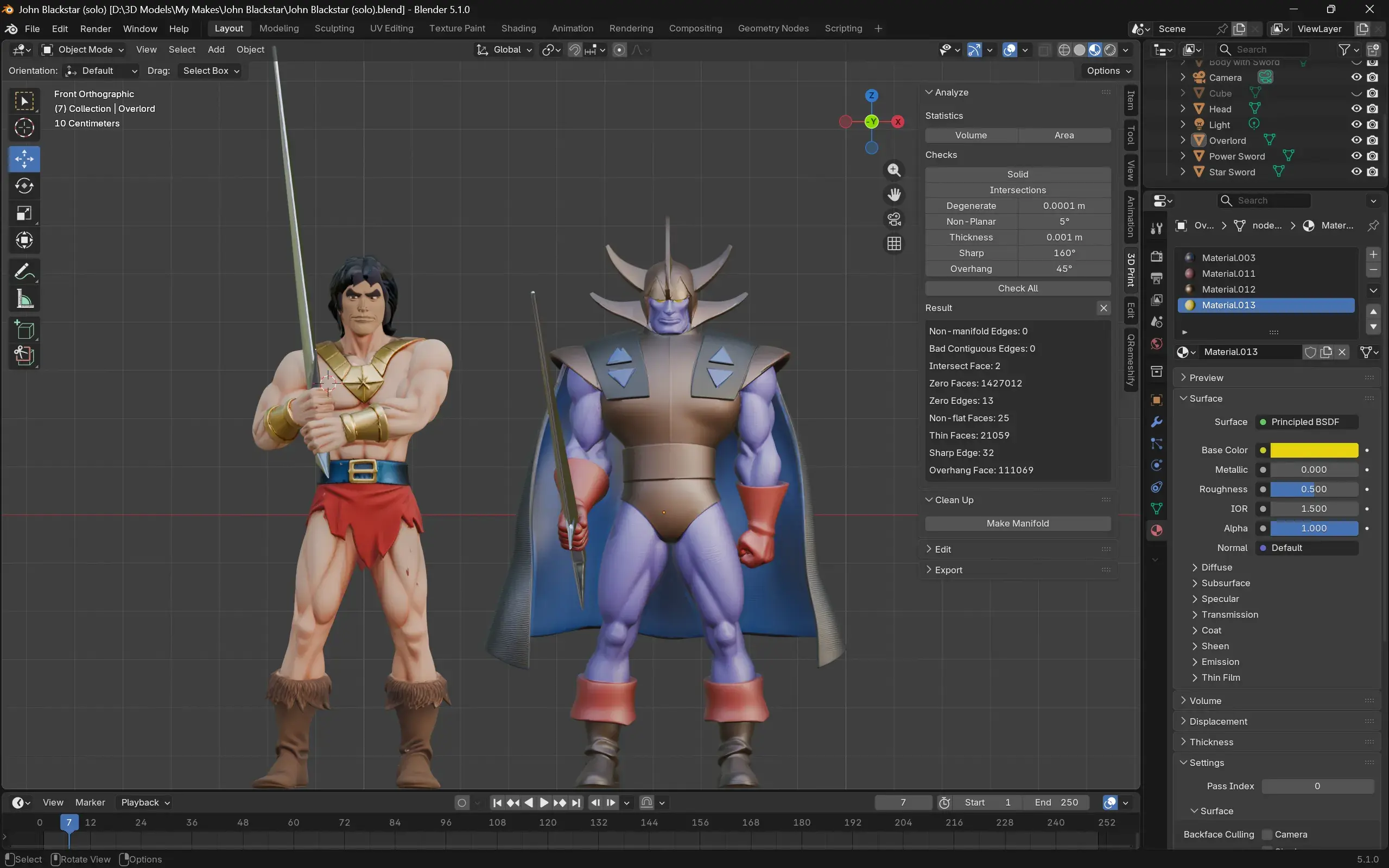Choose the Measure tool
Screen dimensions: 1389x868
point(24,299)
